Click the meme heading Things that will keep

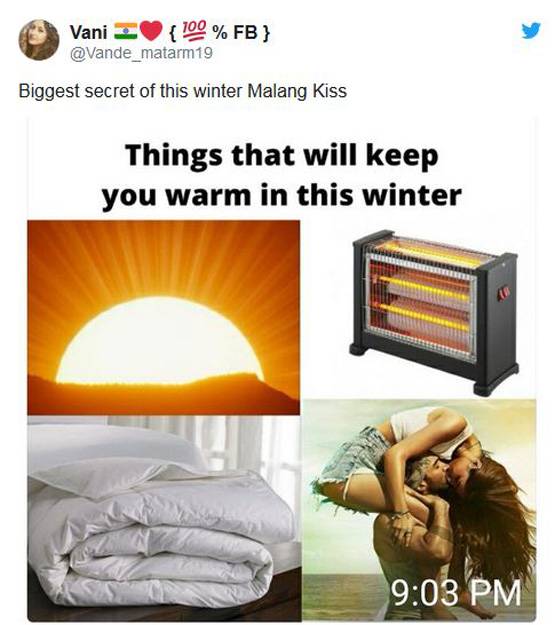282,155
